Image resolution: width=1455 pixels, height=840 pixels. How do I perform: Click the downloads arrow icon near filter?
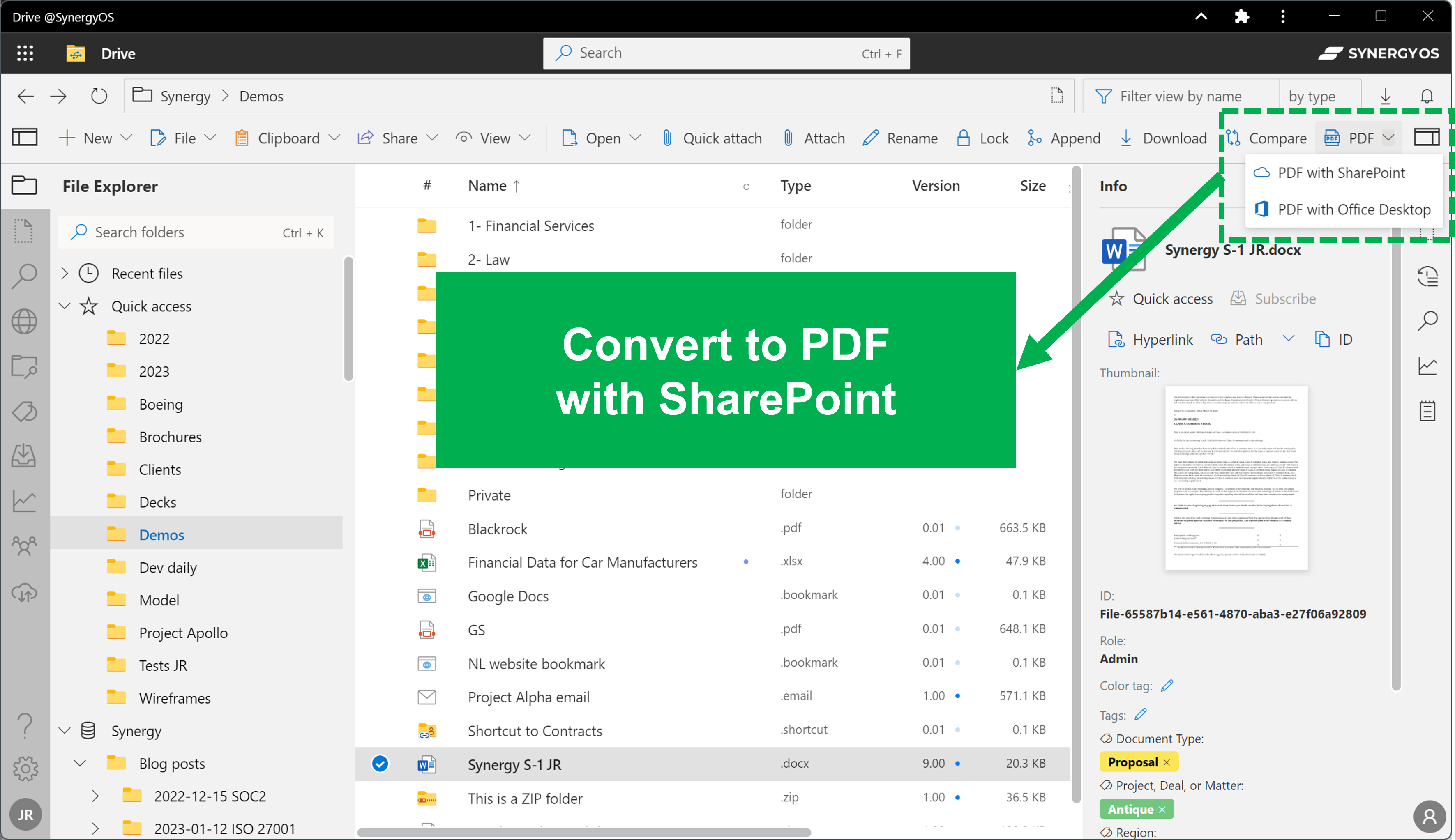(1385, 96)
